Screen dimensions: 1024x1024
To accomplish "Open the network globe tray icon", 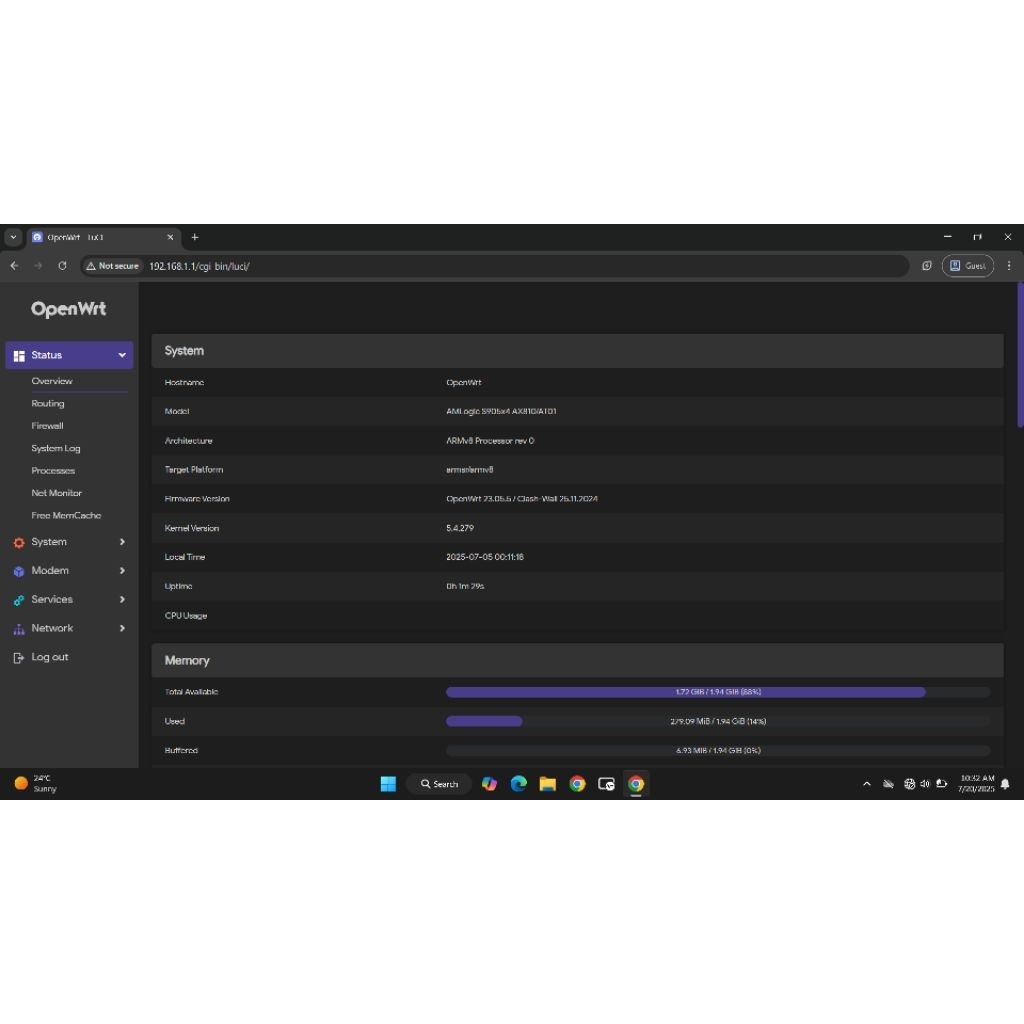I will point(909,784).
